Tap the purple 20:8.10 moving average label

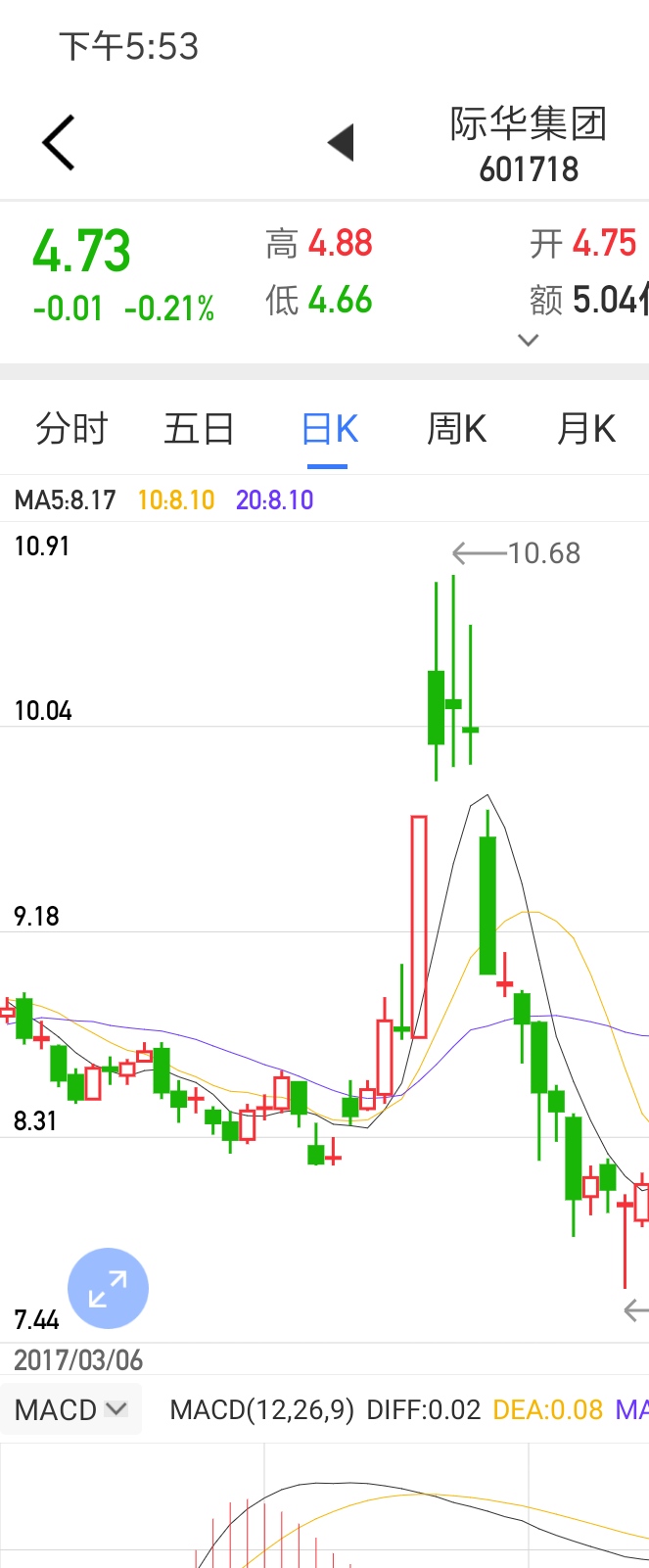point(275,500)
